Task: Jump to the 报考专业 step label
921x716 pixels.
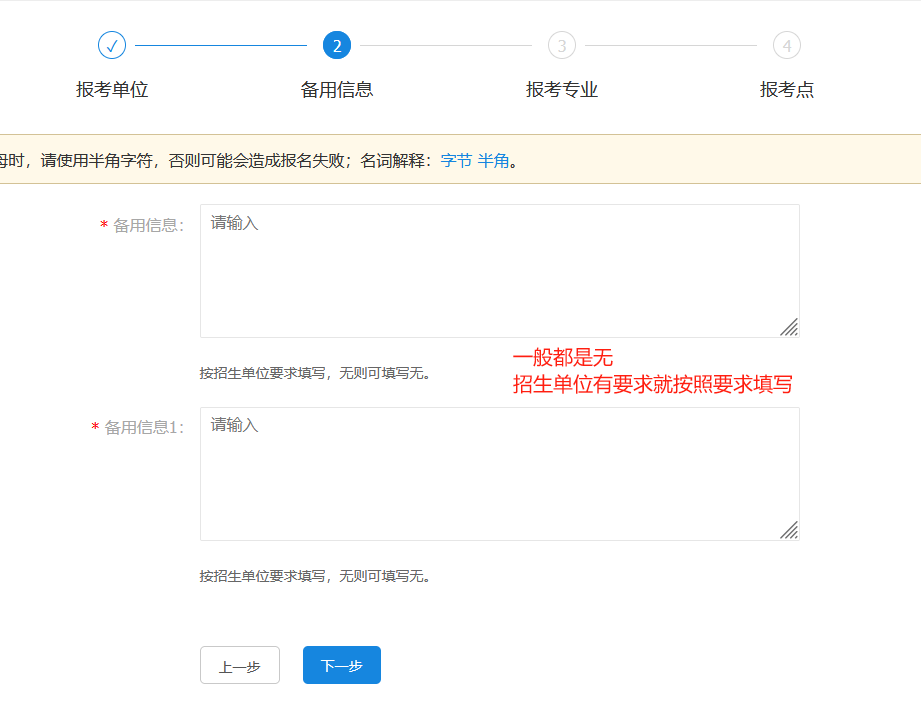Action: (562, 90)
